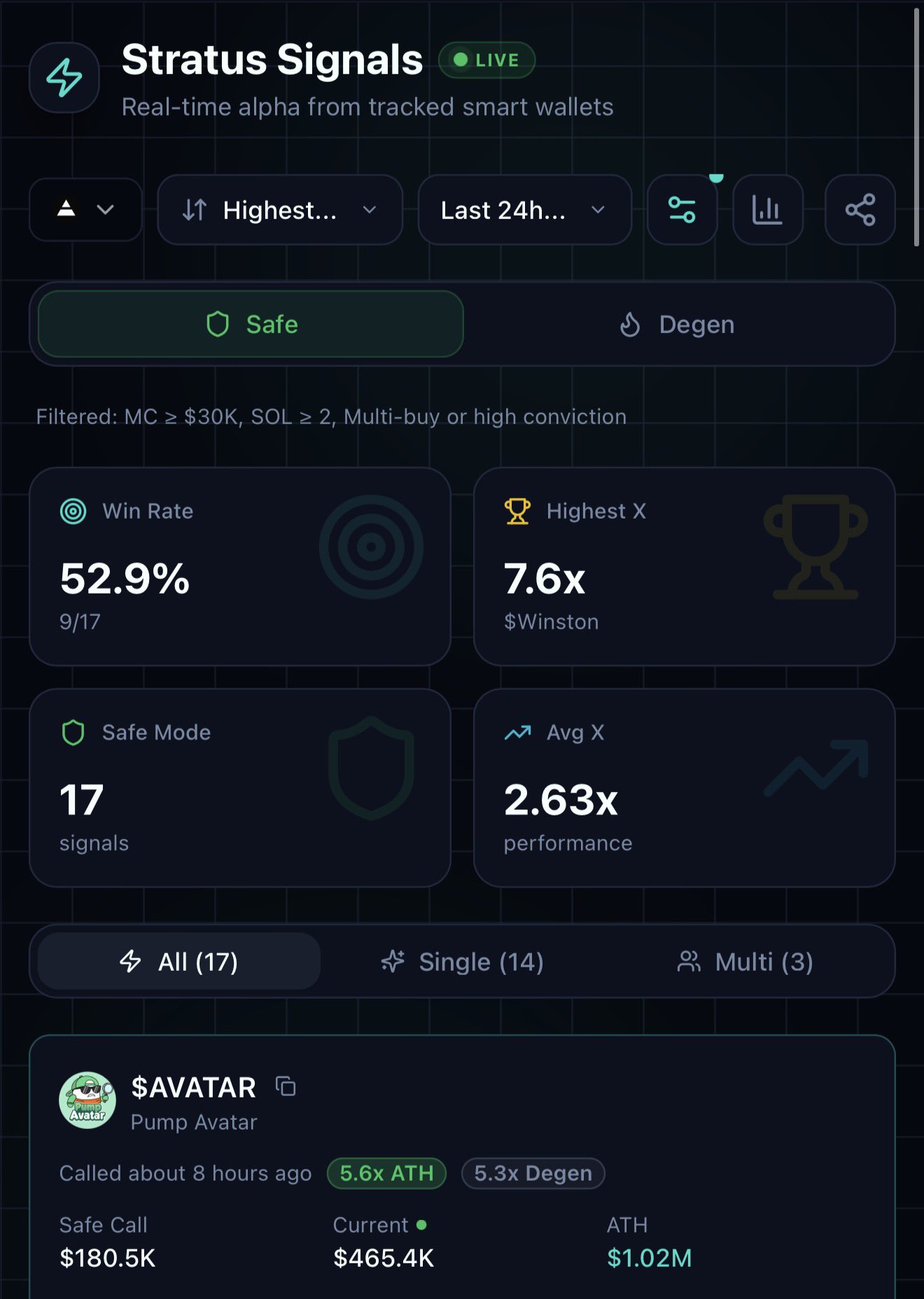Click the Highest X trophy icon
Screen dimensions: 924x1299
[x=517, y=511]
